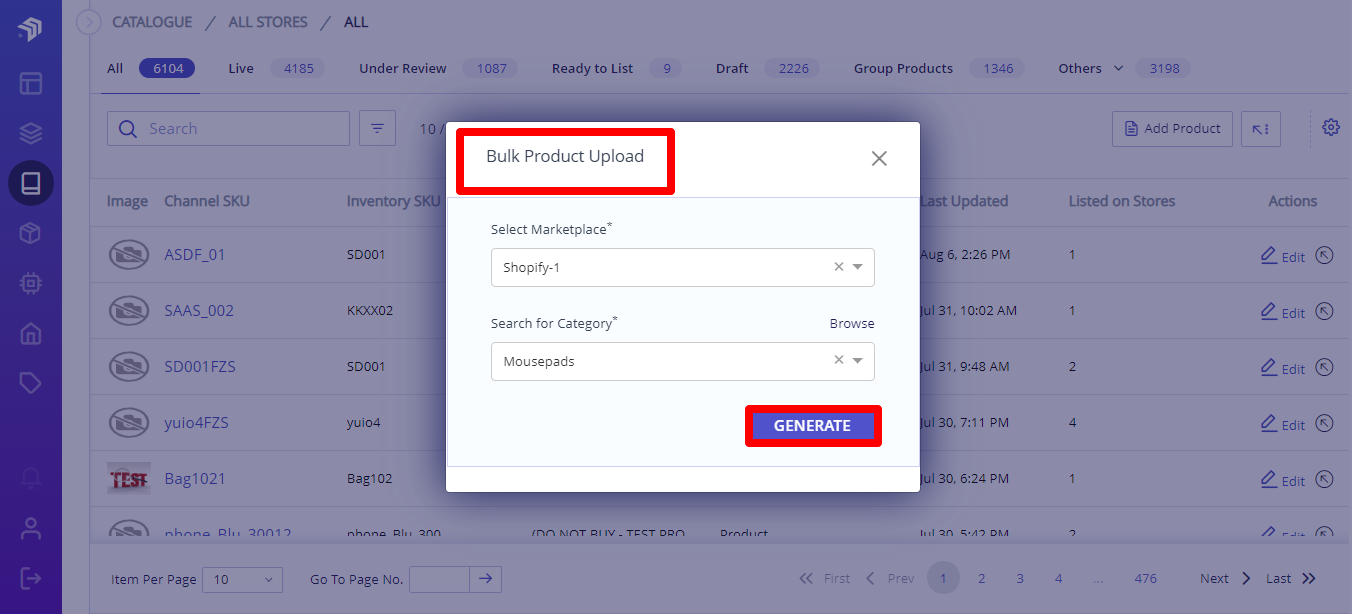The image size is (1352, 614).
Task: Open the price tag icon in sidebar
Action: 30,384
